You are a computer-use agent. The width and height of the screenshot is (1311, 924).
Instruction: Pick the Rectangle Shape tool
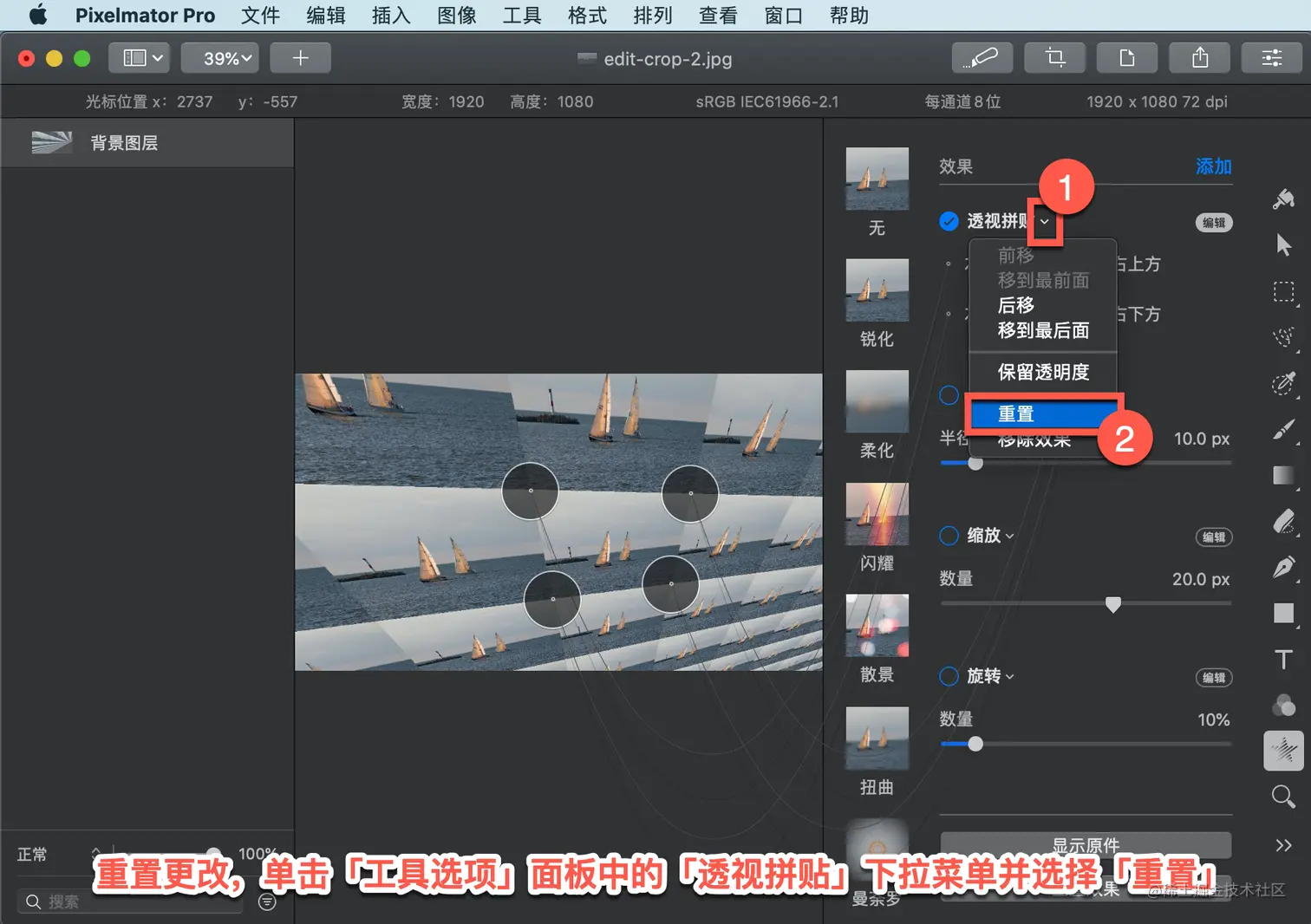[1283, 613]
